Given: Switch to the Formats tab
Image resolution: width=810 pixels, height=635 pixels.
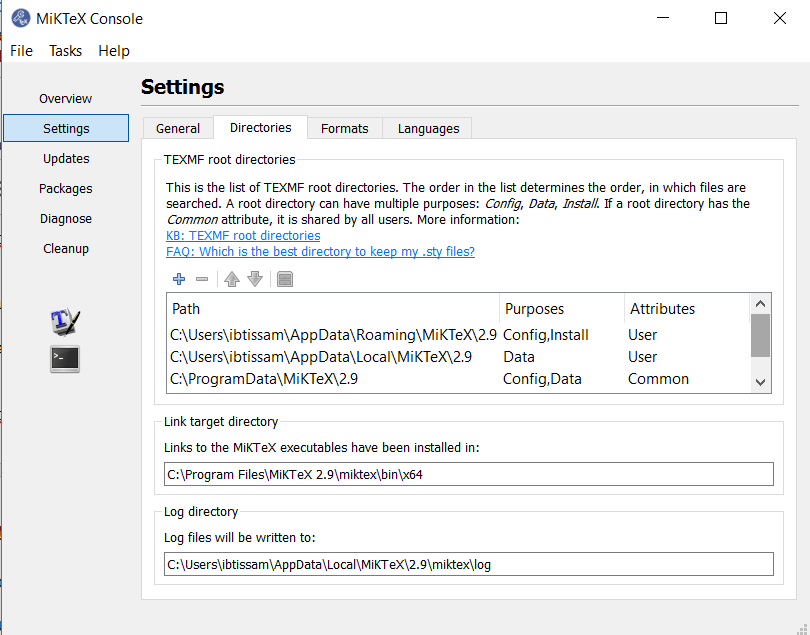Looking at the screenshot, I should 344,128.
